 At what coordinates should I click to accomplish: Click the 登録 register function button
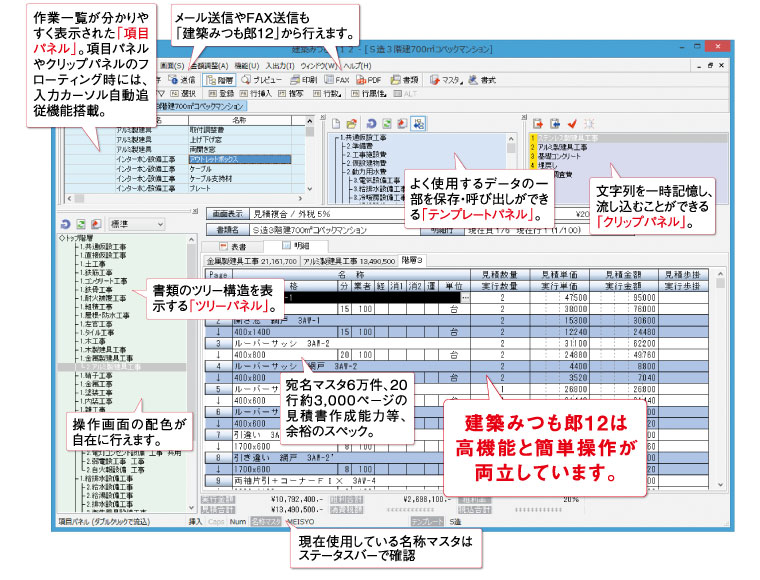click(221, 94)
